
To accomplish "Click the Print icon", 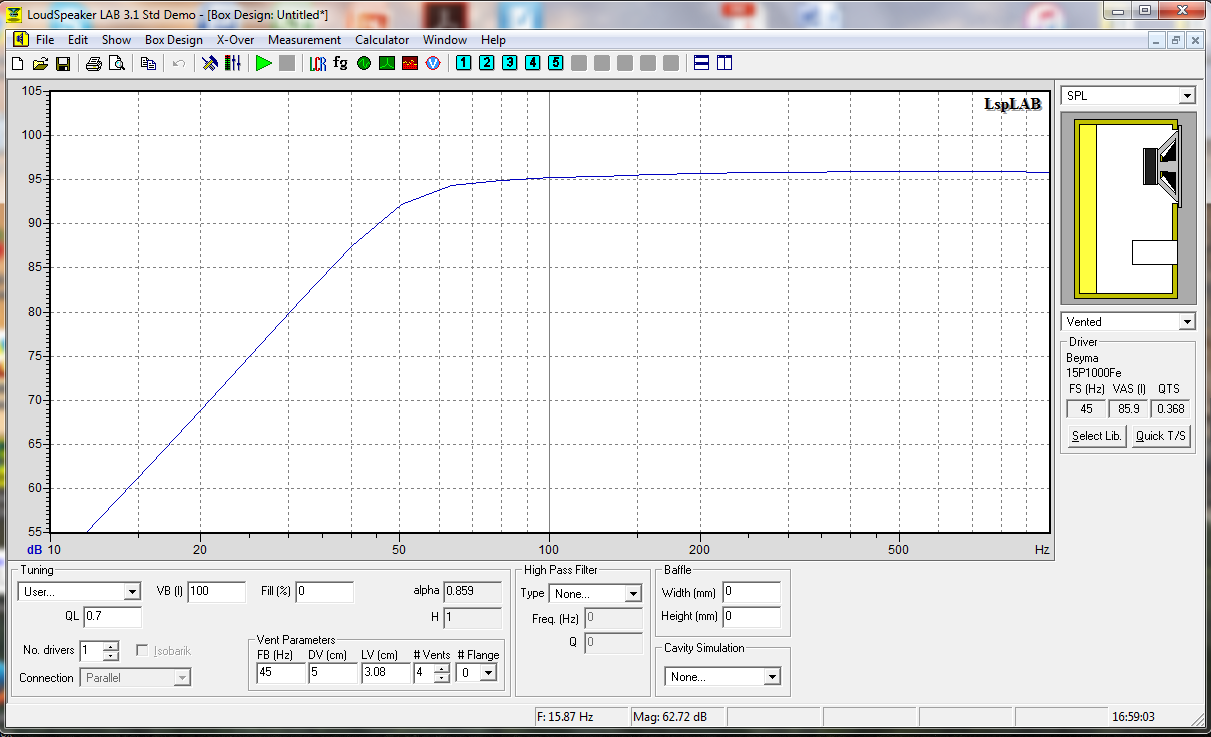I will (94, 63).
